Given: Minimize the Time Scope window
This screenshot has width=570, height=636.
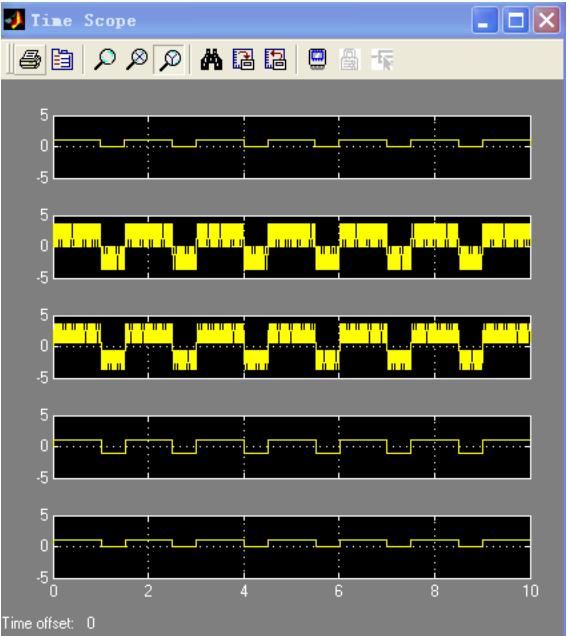Looking at the screenshot, I should point(485,20).
